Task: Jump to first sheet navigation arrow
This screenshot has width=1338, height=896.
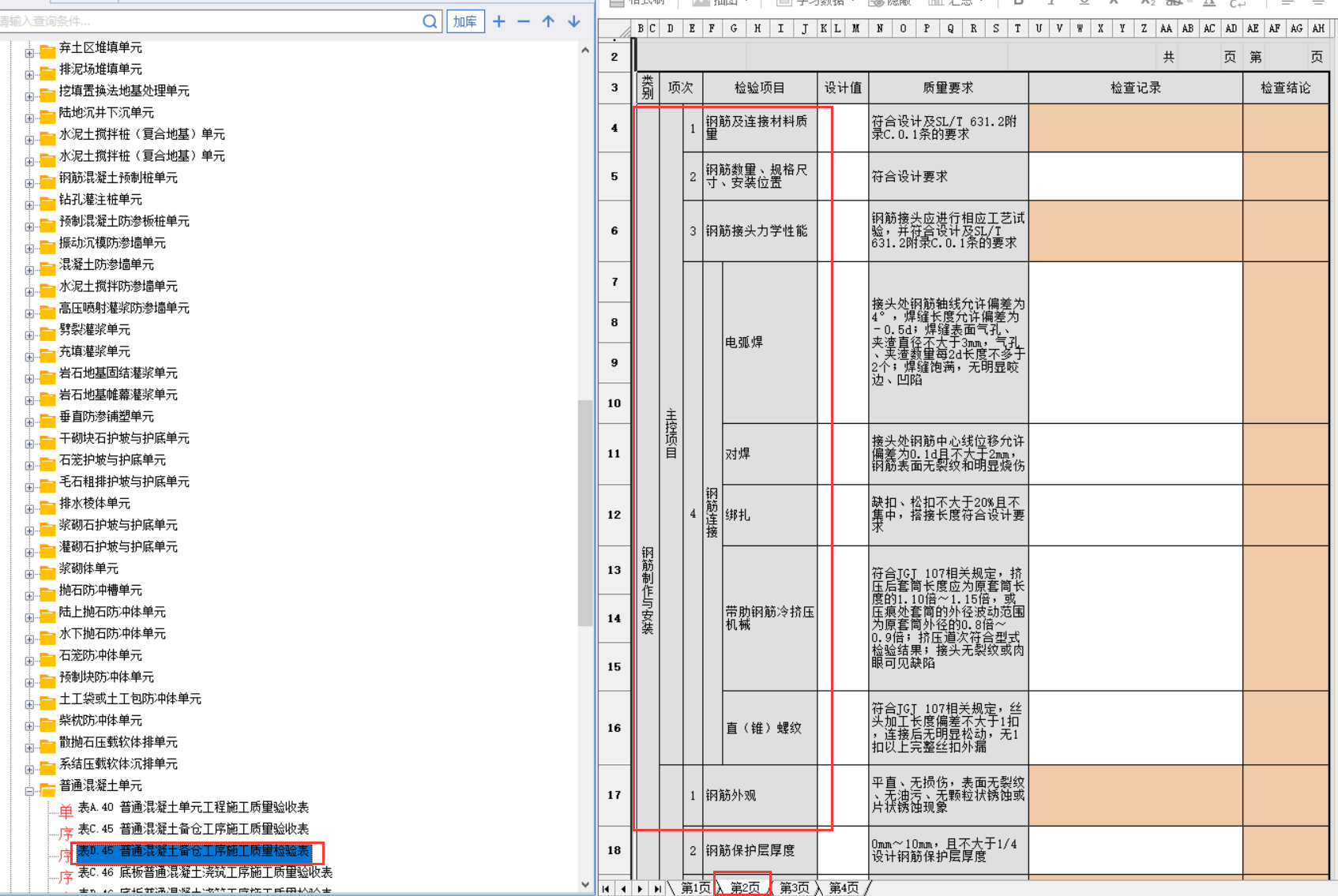Action: [x=606, y=889]
